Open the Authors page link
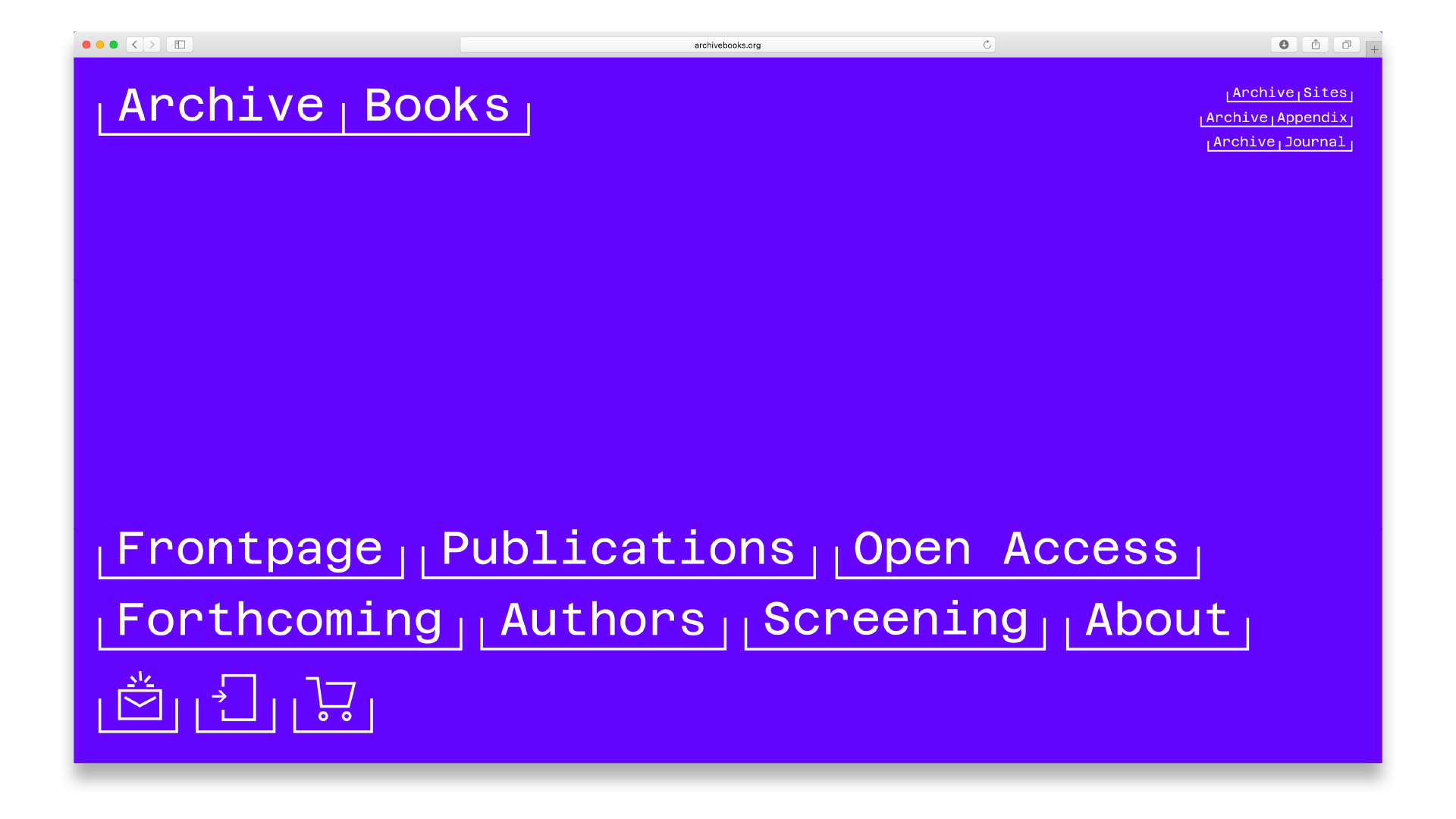 pos(604,620)
